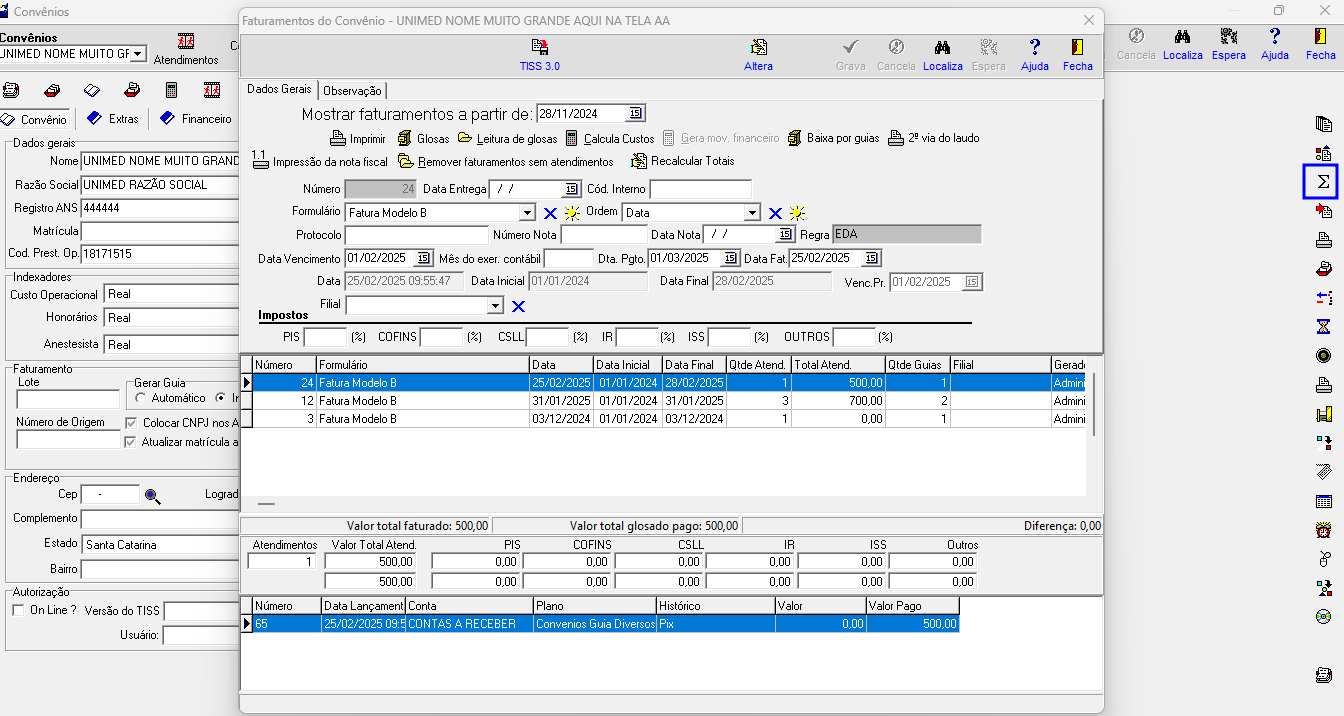Screen dimensions: 1344x716
Task: Click Calcula Custos
Action: (610, 138)
